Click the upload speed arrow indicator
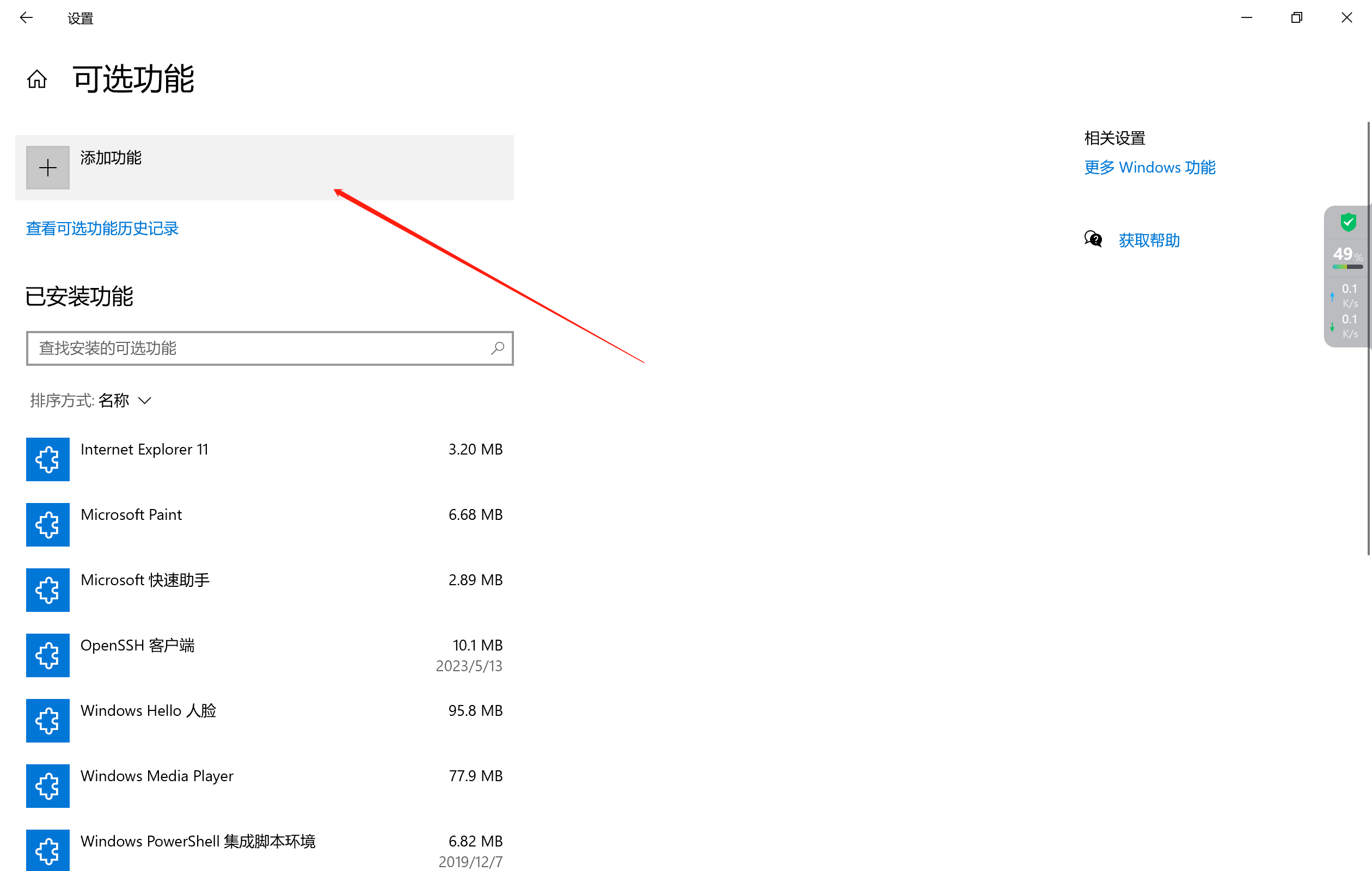1372x871 pixels. (1332, 296)
